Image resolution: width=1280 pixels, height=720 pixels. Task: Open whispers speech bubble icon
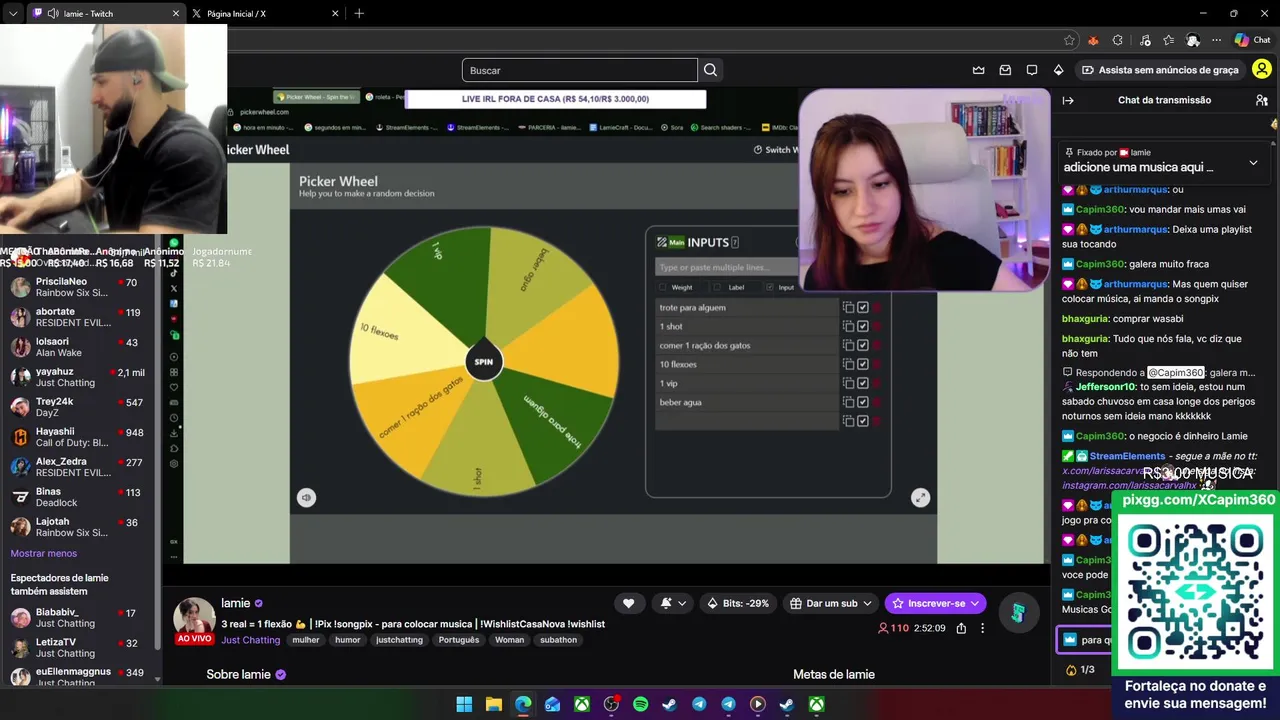click(x=1032, y=70)
